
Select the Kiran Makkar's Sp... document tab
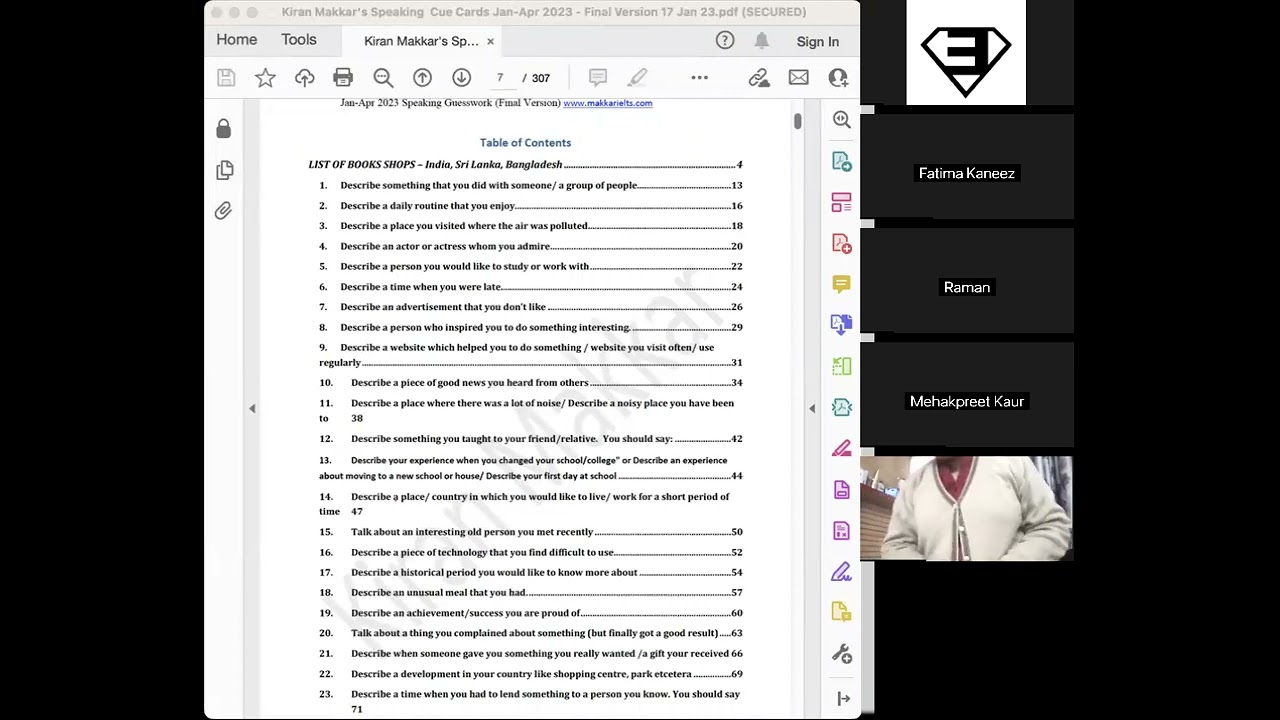[421, 41]
